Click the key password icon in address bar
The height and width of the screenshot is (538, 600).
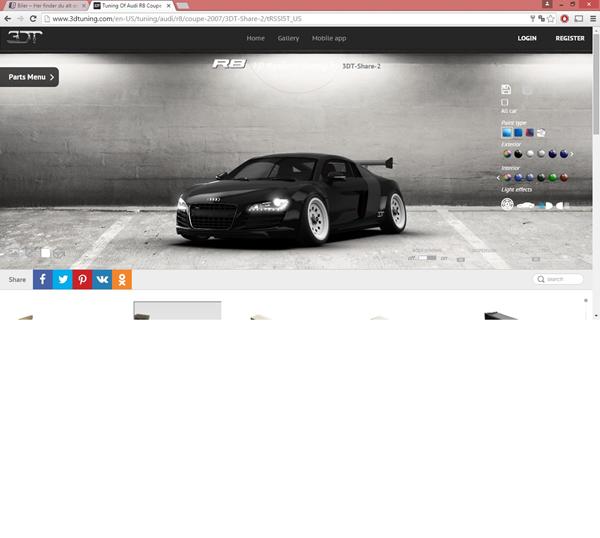[x=532, y=18]
